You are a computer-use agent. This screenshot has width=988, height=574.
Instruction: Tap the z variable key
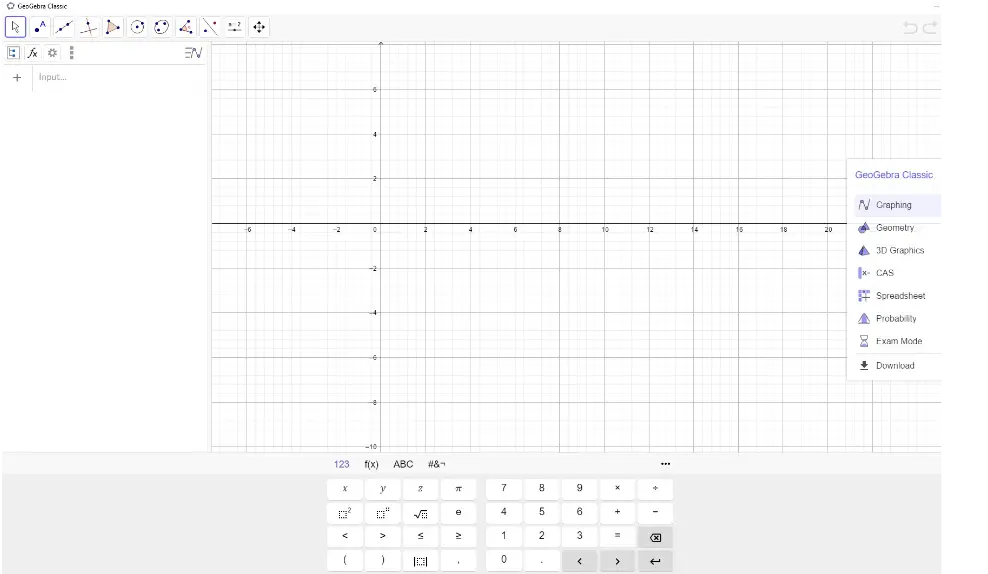pyautogui.click(x=420, y=488)
